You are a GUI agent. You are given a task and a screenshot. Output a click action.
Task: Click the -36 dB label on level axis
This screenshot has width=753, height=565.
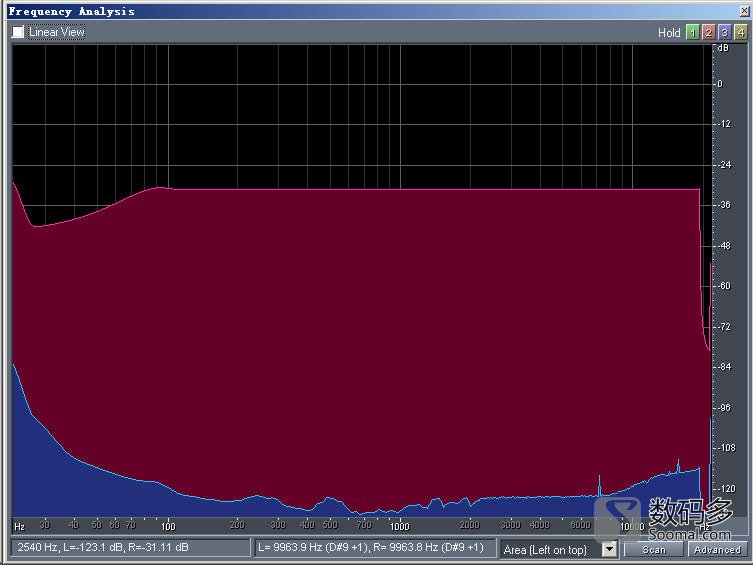click(723, 205)
